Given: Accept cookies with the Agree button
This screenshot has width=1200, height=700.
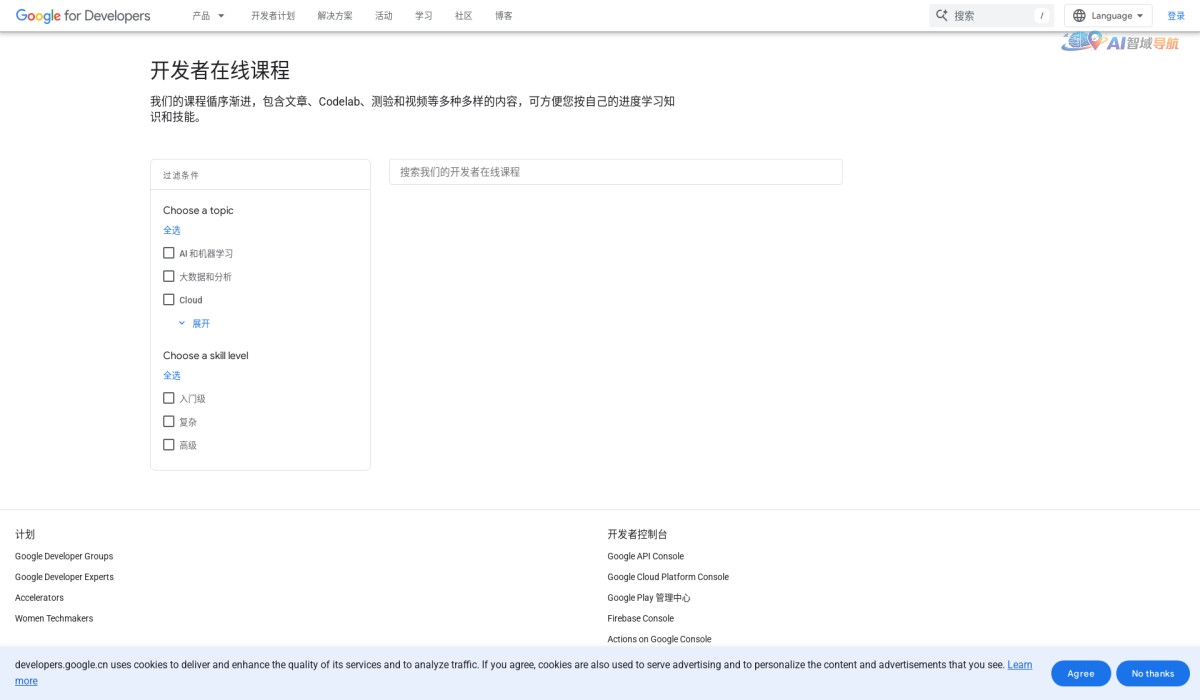Looking at the screenshot, I should [x=1080, y=673].
